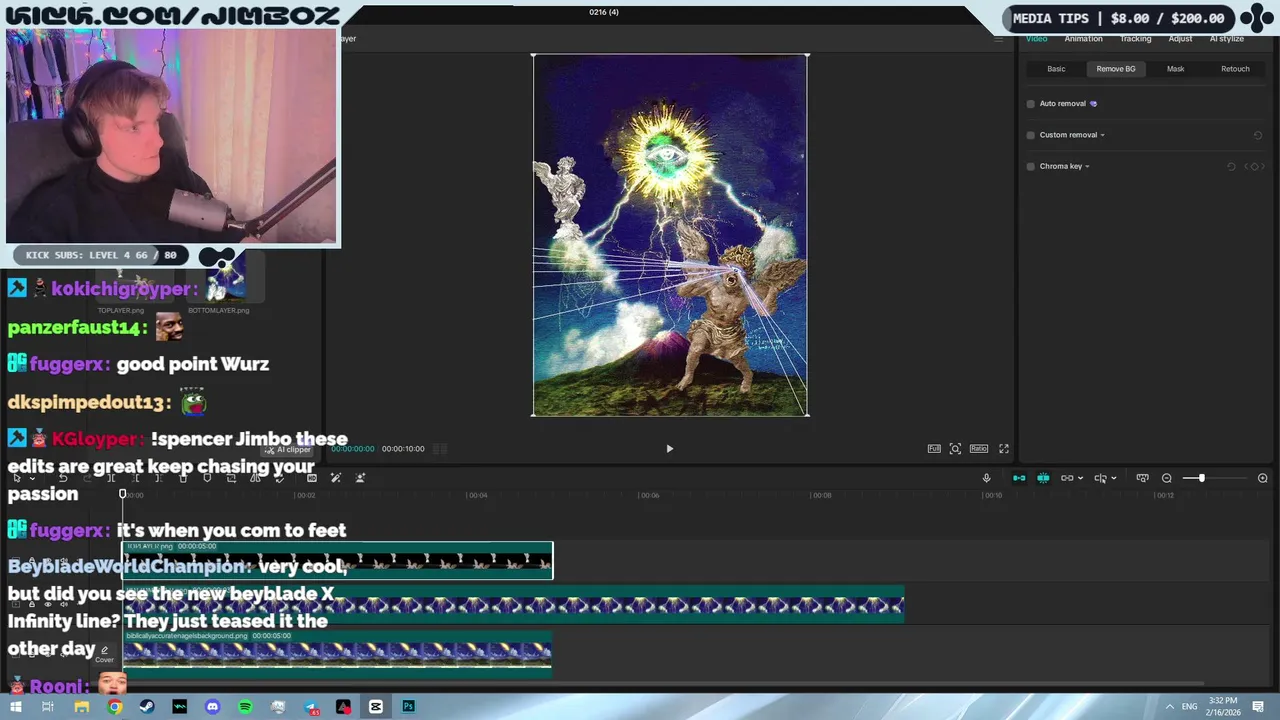Click the magic wand AI tool
The height and width of the screenshot is (720, 1280).
click(336, 478)
